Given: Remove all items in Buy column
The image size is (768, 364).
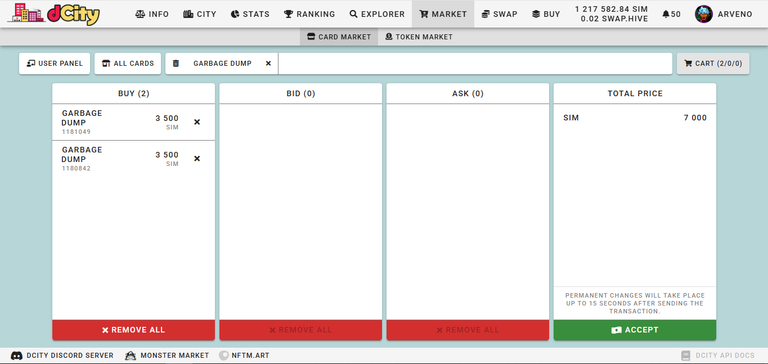Looking at the screenshot, I should click(133, 330).
